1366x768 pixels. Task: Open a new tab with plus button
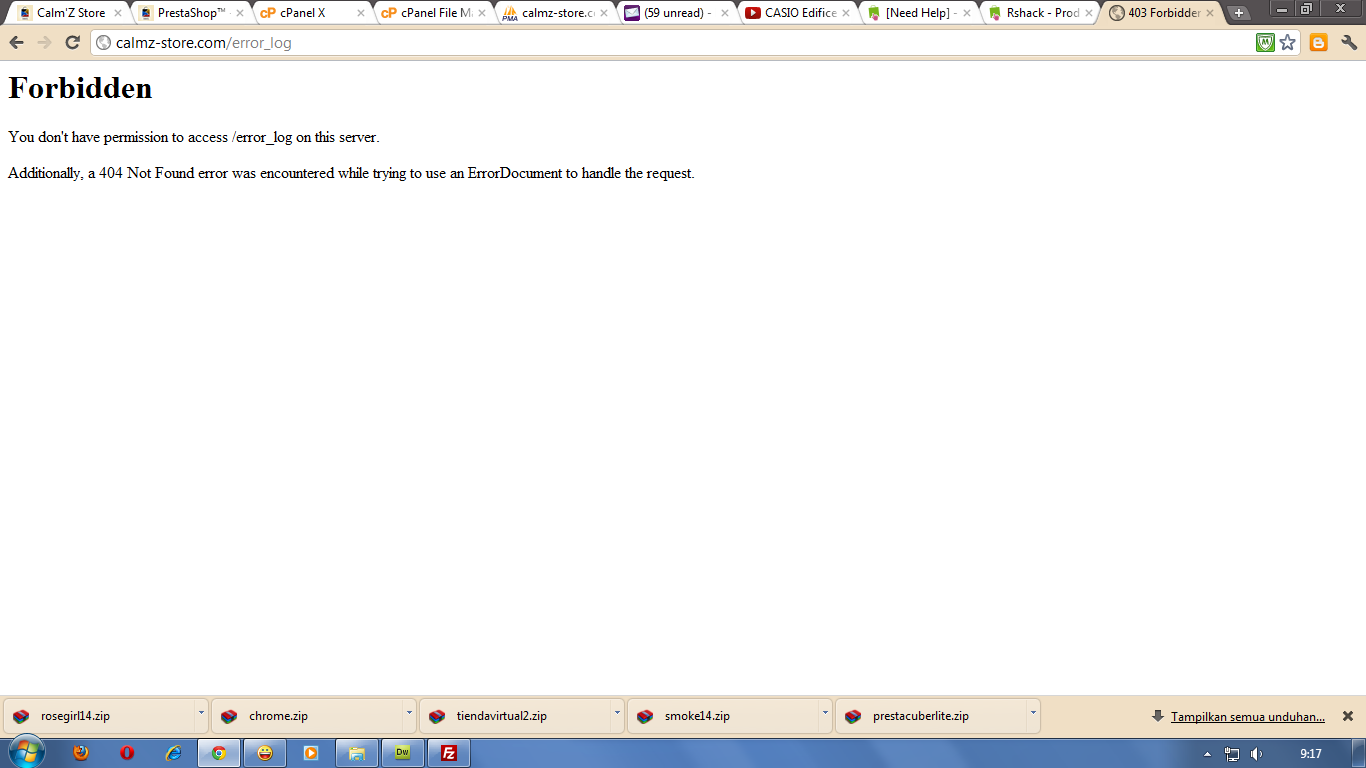coord(1239,13)
